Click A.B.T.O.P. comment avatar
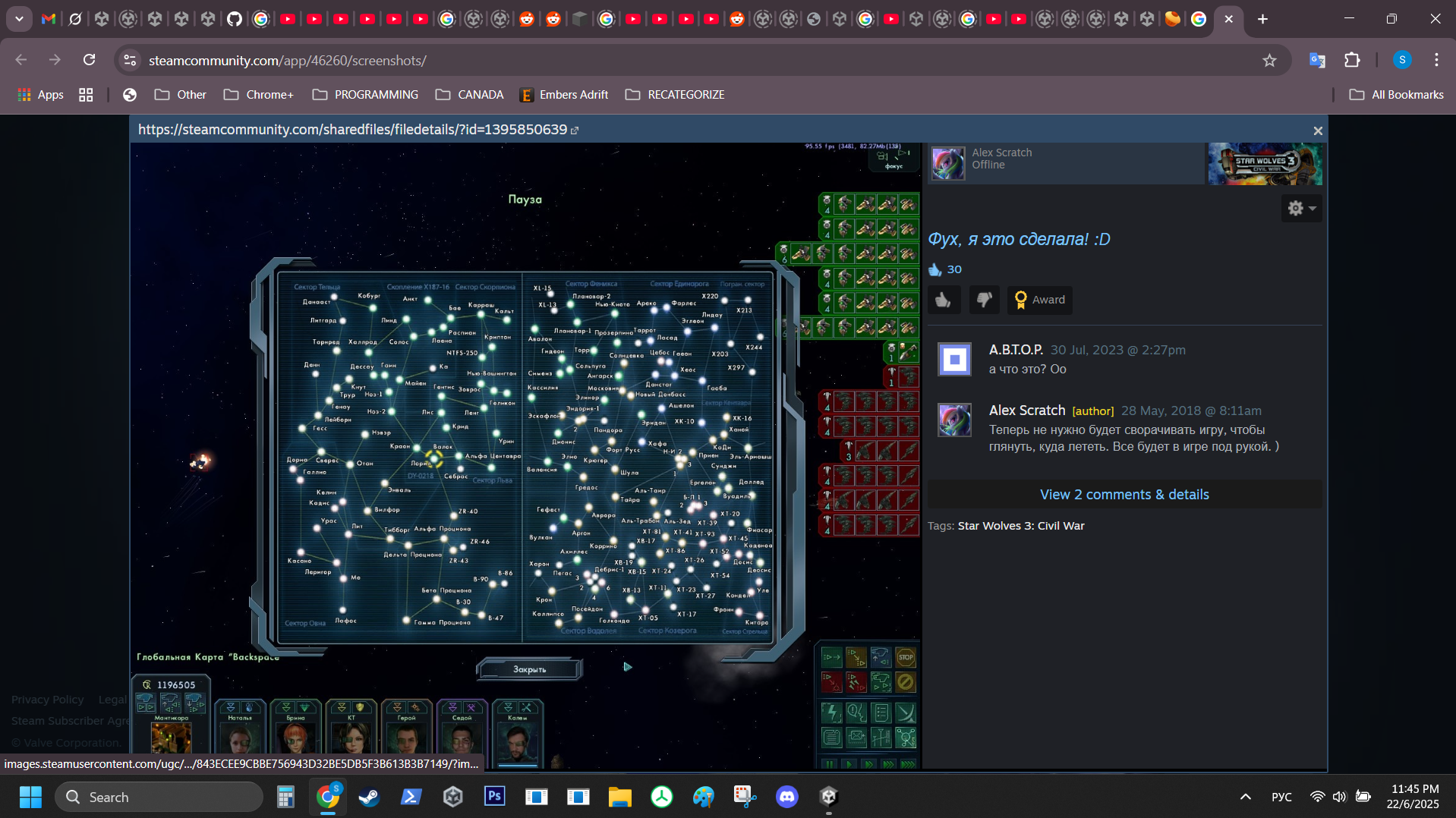The image size is (1456, 818). pos(954,359)
